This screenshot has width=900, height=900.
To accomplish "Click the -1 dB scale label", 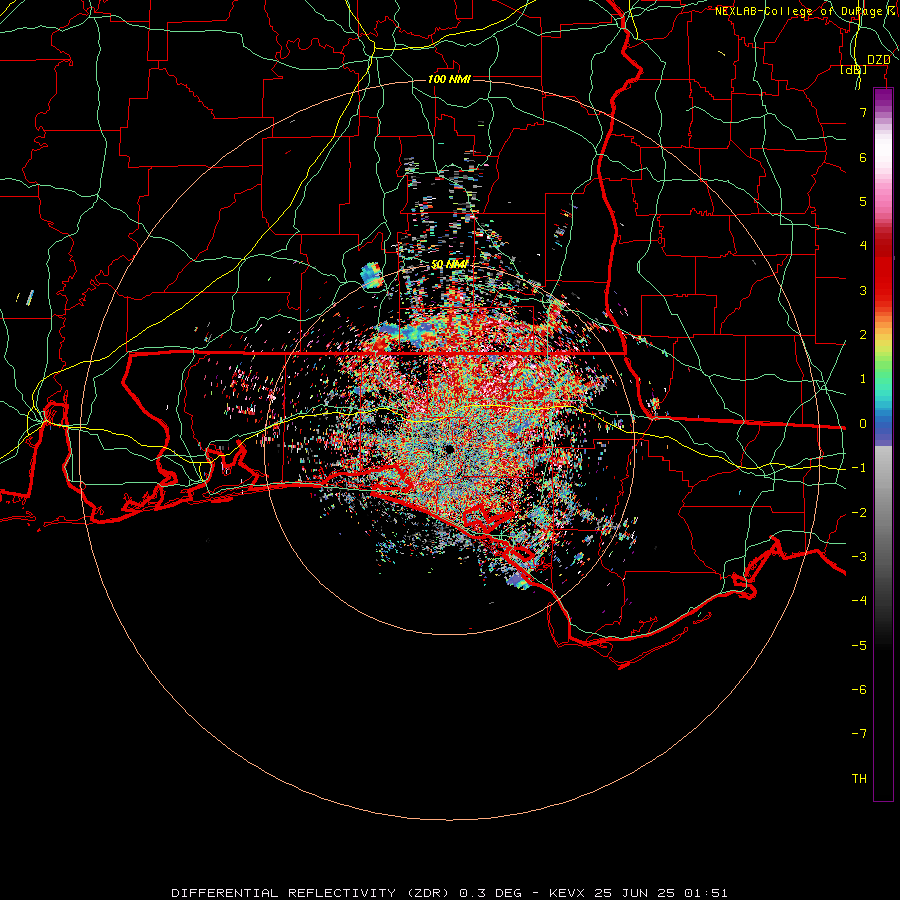I will (859, 468).
